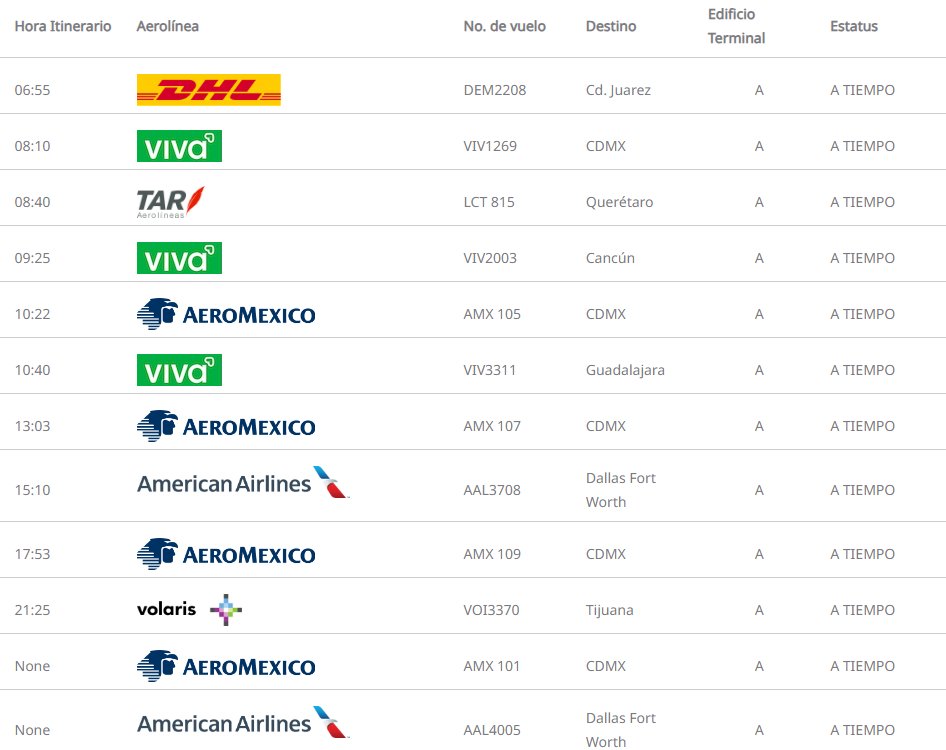946x750 pixels.
Task: Click the Aerolínea column header
Action: [167, 26]
